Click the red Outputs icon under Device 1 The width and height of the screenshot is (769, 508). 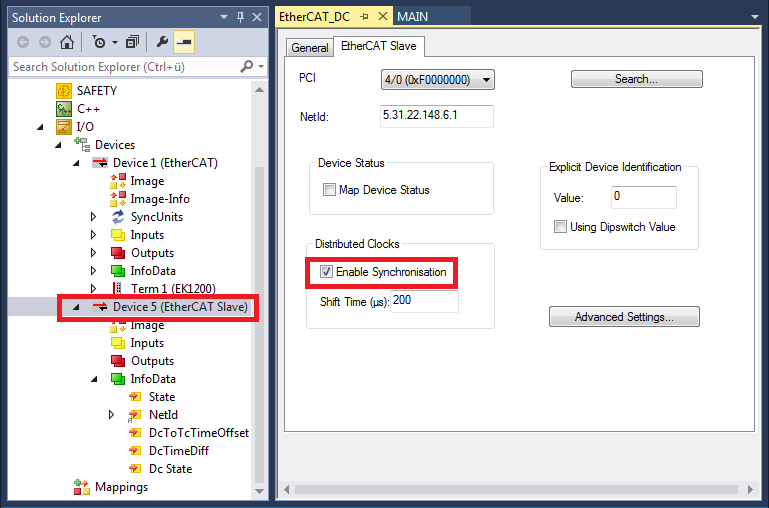(x=118, y=253)
